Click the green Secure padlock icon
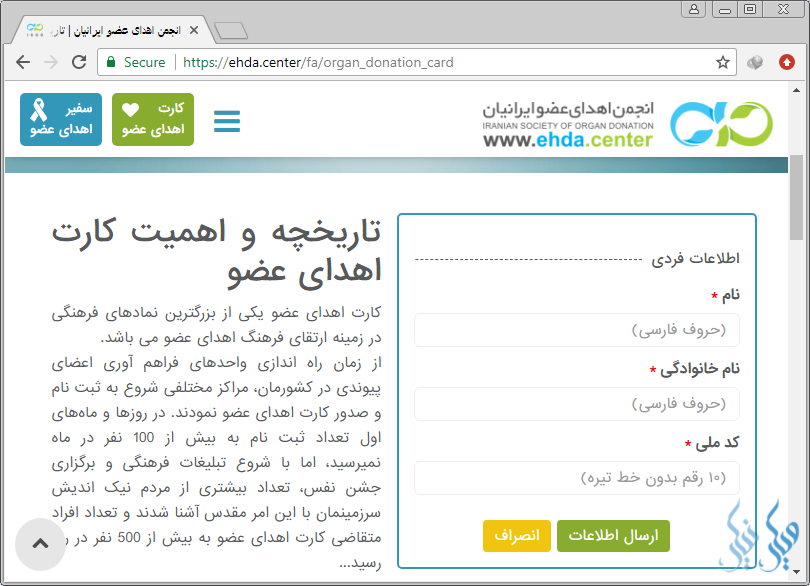The height and width of the screenshot is (586, 810). (111, 62)
